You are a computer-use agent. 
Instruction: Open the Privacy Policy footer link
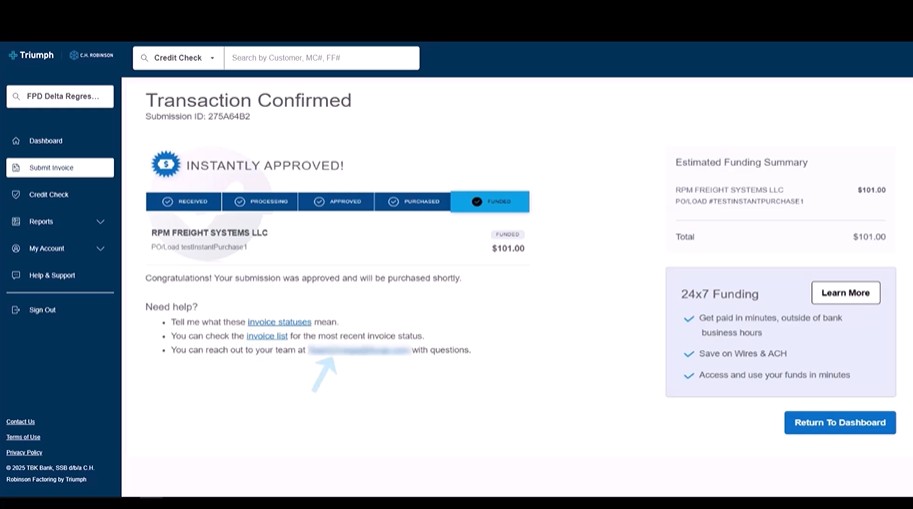point(24,452)
